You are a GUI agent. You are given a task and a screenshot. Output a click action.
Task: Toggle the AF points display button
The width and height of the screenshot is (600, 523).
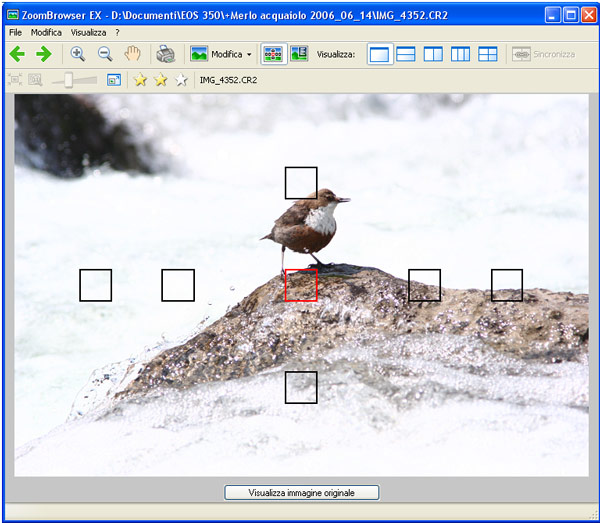[x=273, y=54]
